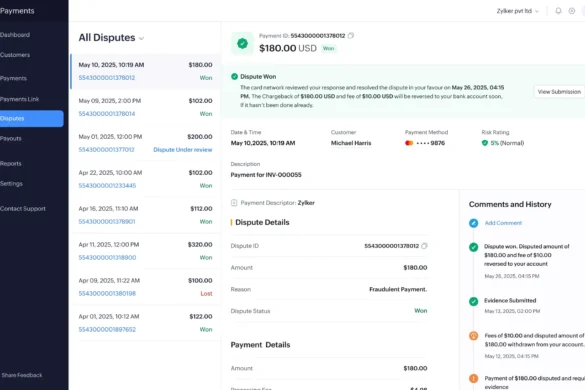Copy the Dispute ID using copy icon
585x390 pixels.
point(424,246)
